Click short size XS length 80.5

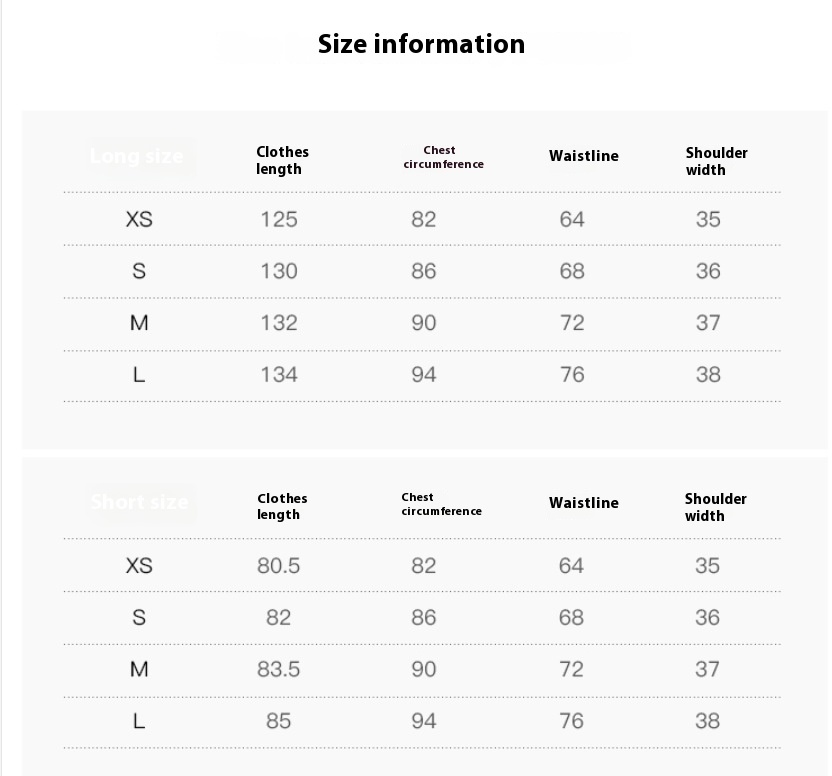coord(279,566)
